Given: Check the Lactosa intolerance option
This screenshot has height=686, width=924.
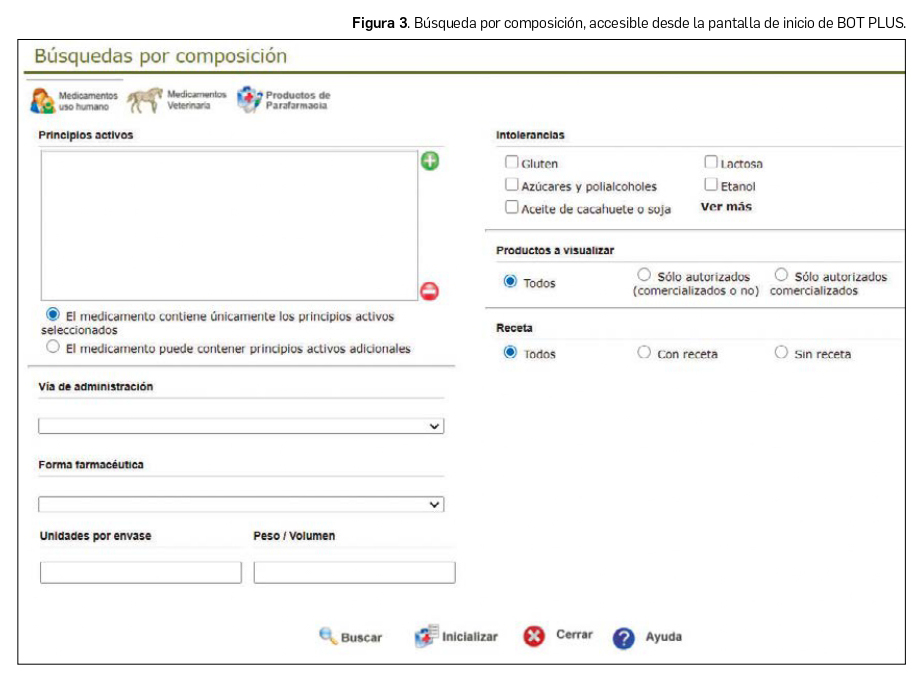Looking at the screenshot, I should click(712, 160).
